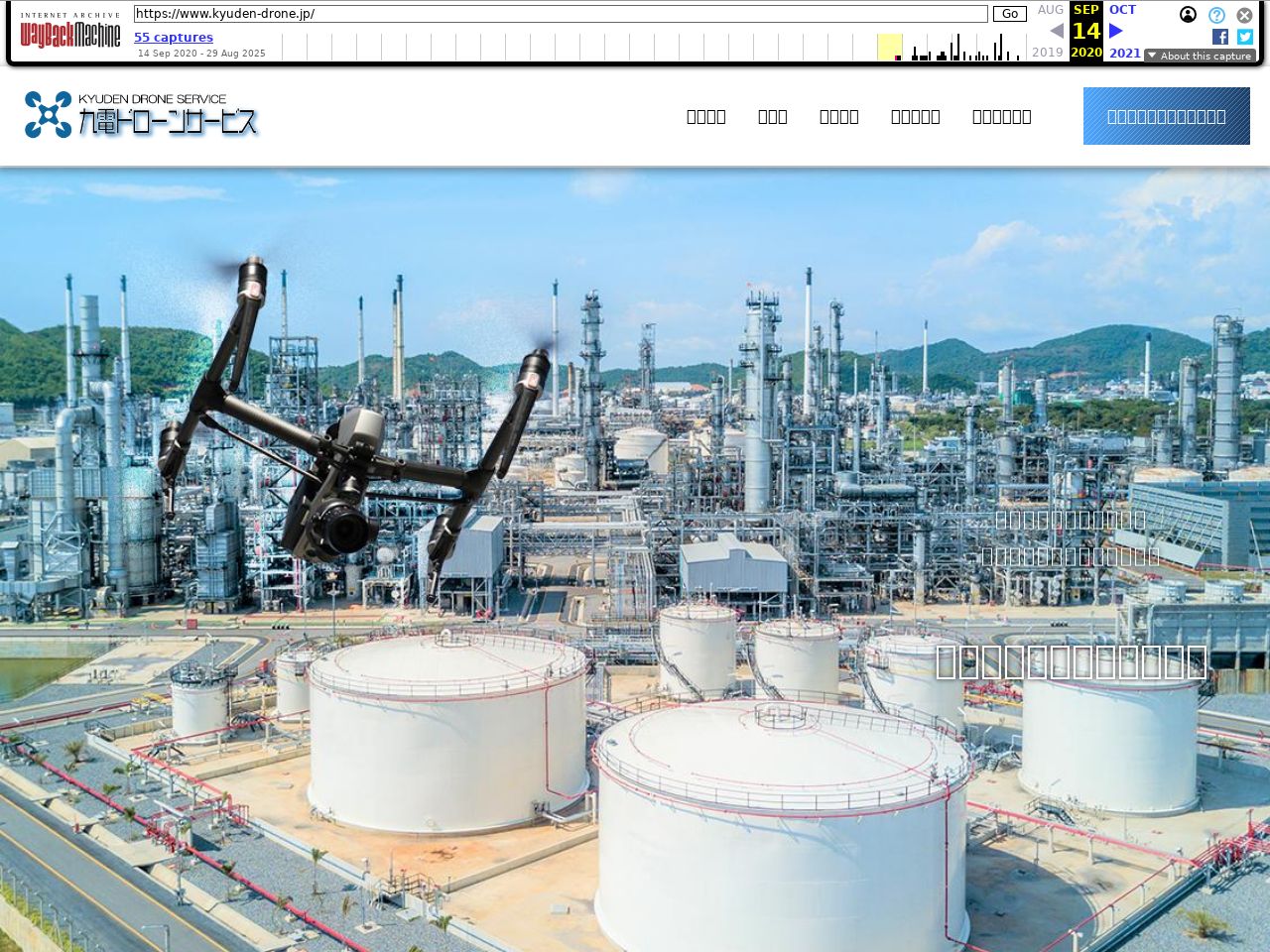This screenshot has height=952, width=1270.
Task: Click the URL field in Wayback toolbar
Action: click(x=561, y=14)
